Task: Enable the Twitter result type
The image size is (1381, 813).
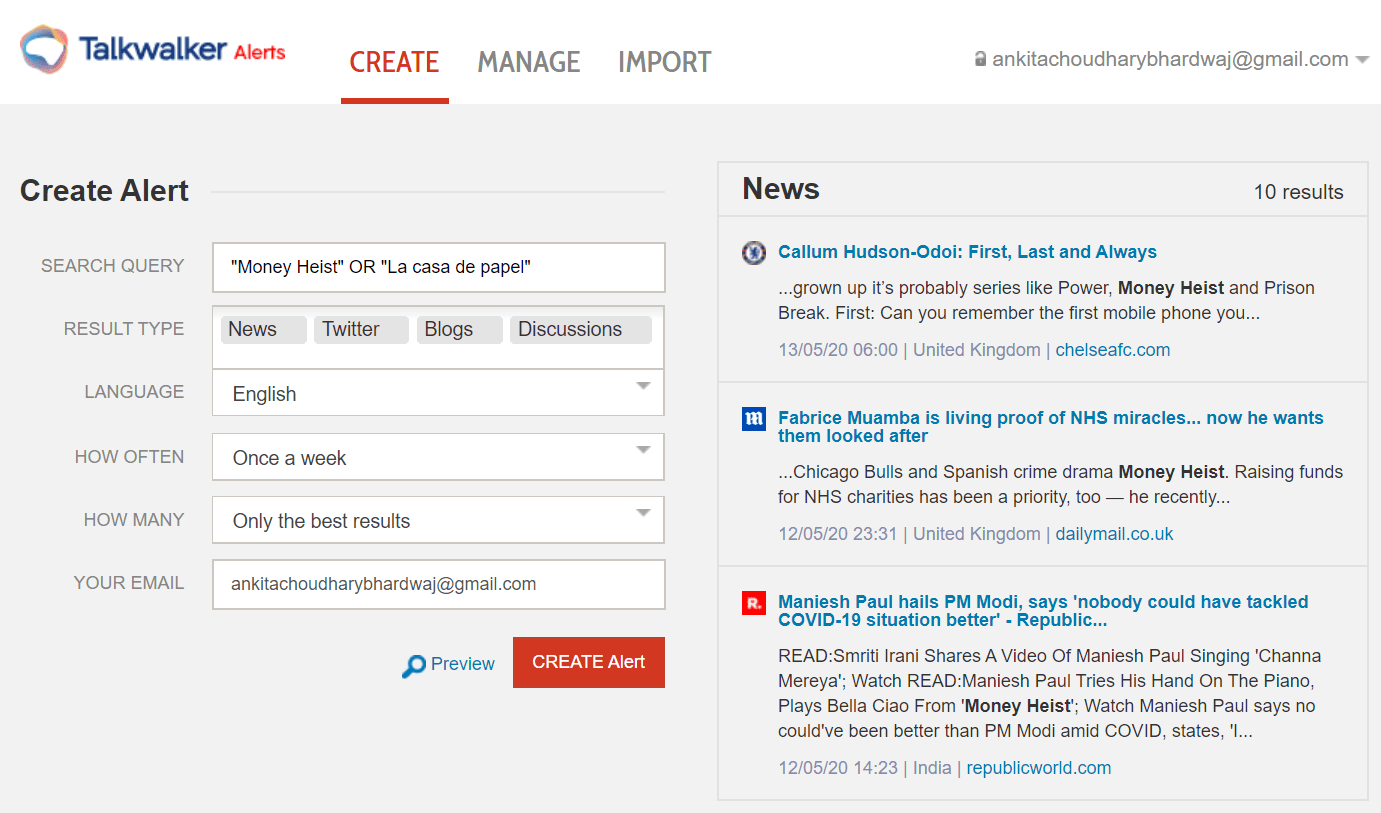Action: tap(361, 328)
